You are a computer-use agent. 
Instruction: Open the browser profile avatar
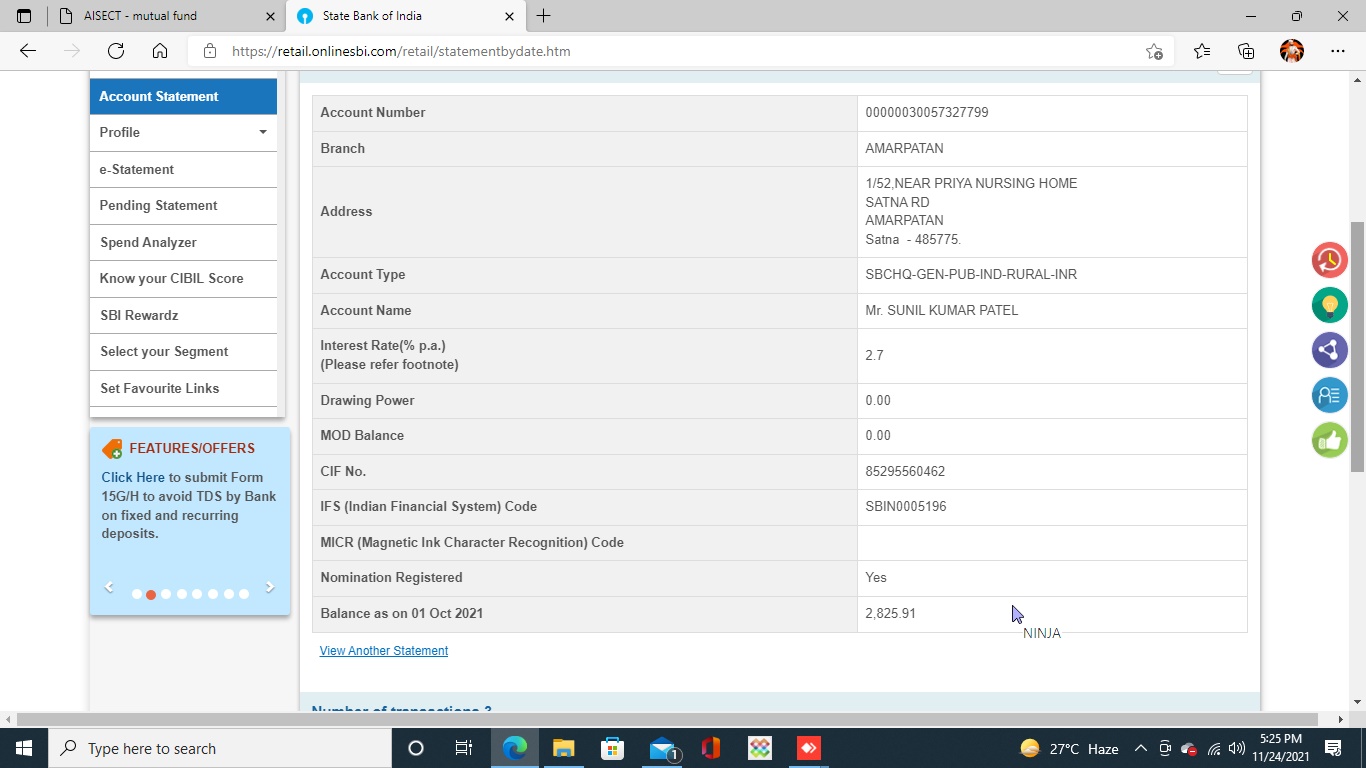1292,51
